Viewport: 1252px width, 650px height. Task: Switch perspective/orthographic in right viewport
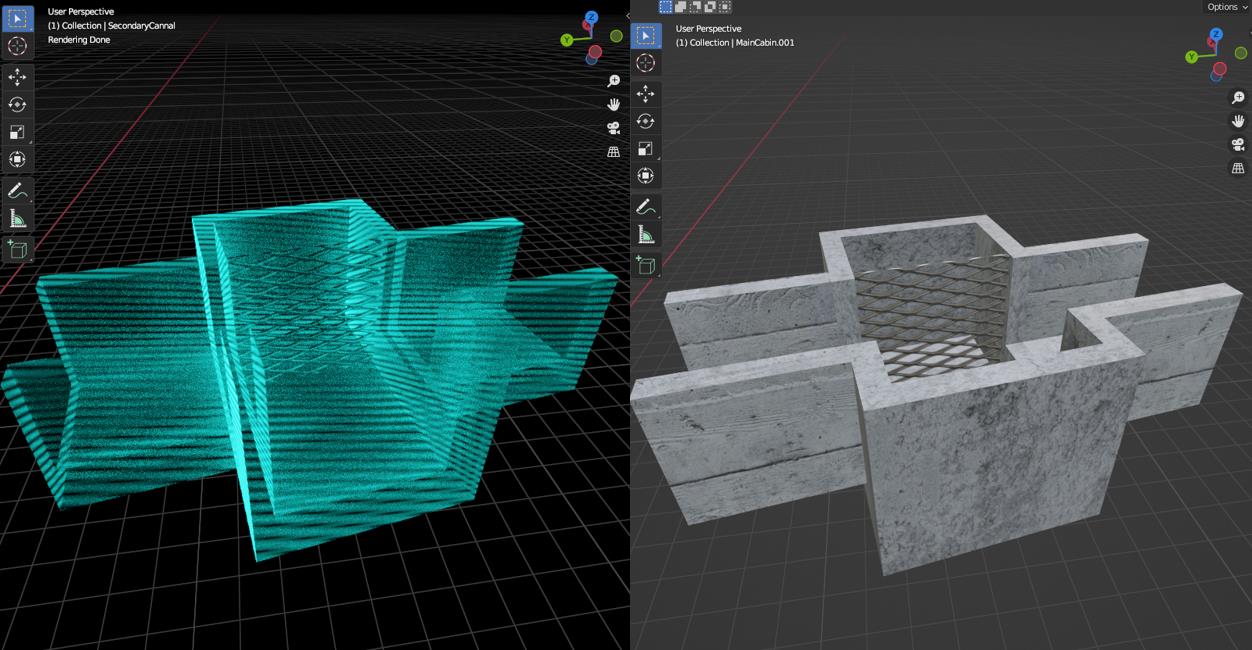coord(1238,168)
